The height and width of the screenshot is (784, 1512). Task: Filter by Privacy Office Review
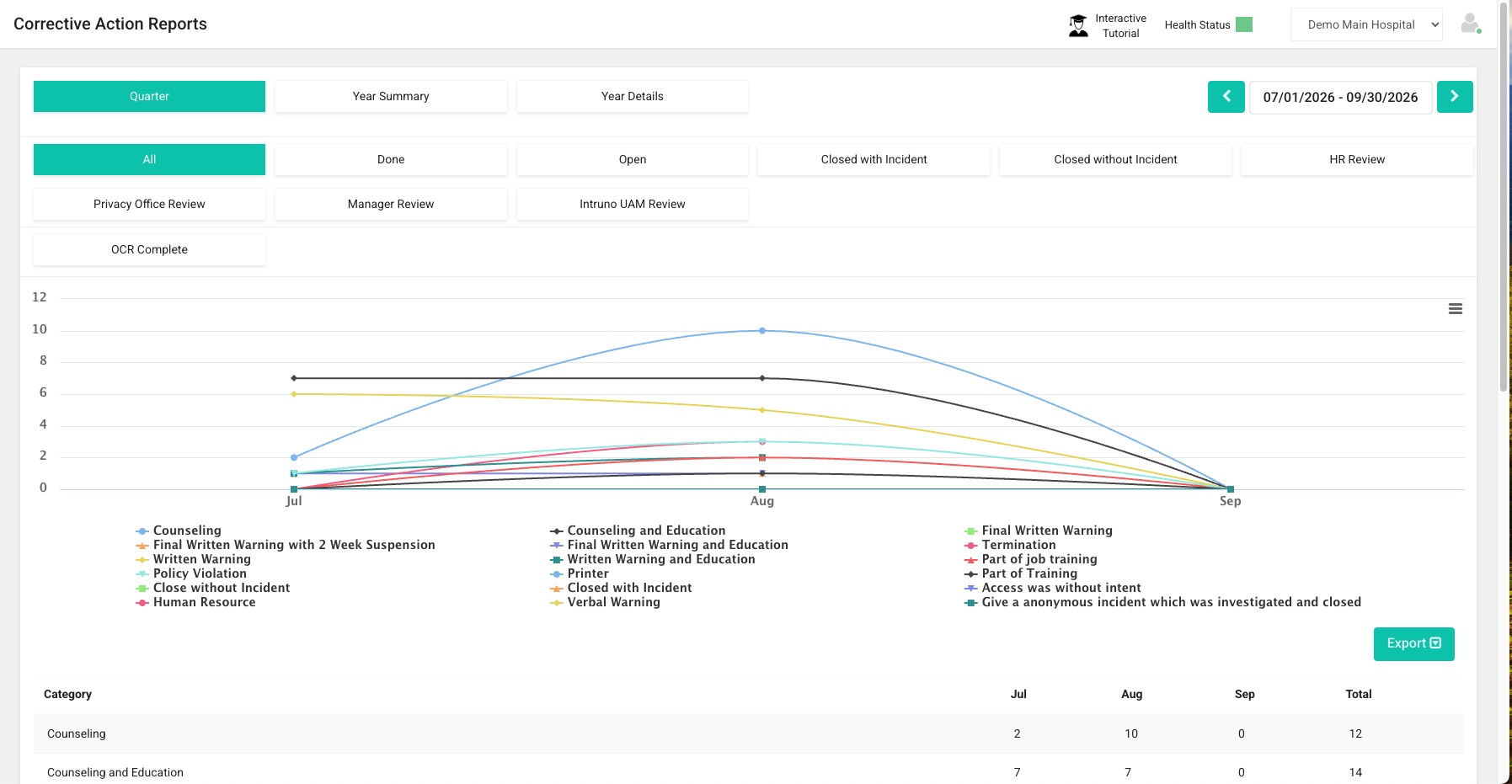click(x=149, y=204)
